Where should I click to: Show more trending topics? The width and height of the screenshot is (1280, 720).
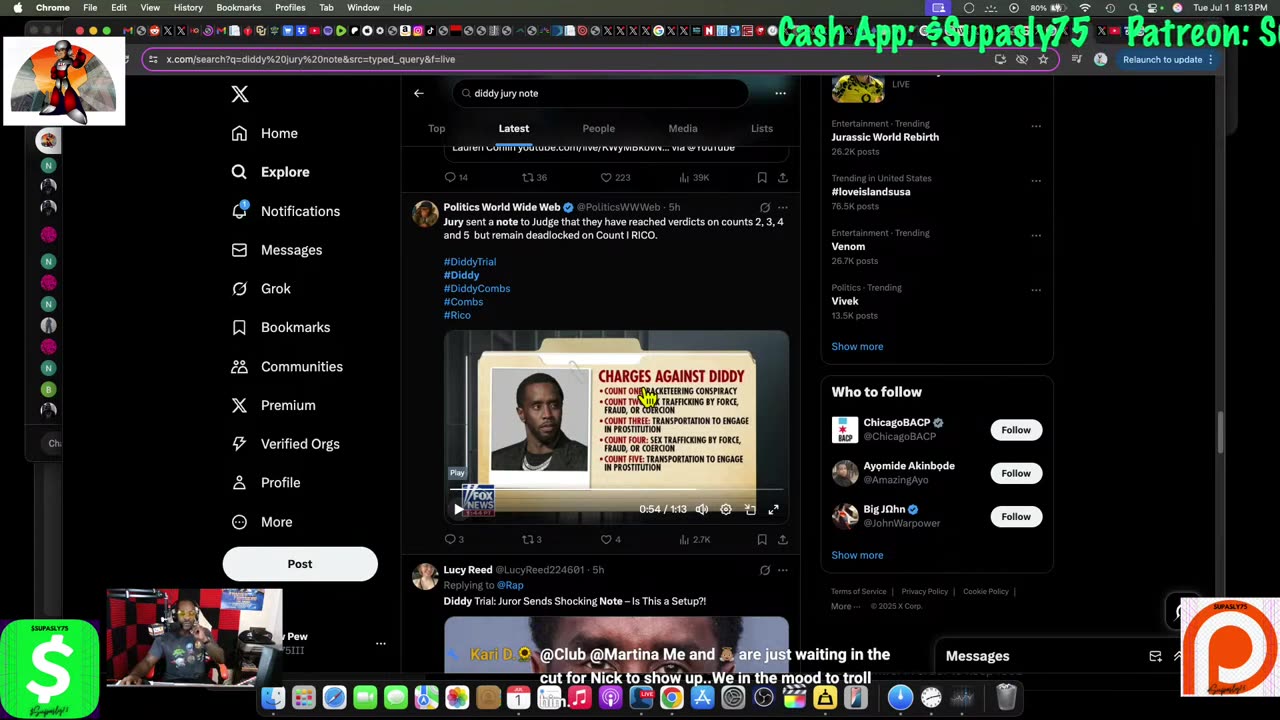point(857,346)
